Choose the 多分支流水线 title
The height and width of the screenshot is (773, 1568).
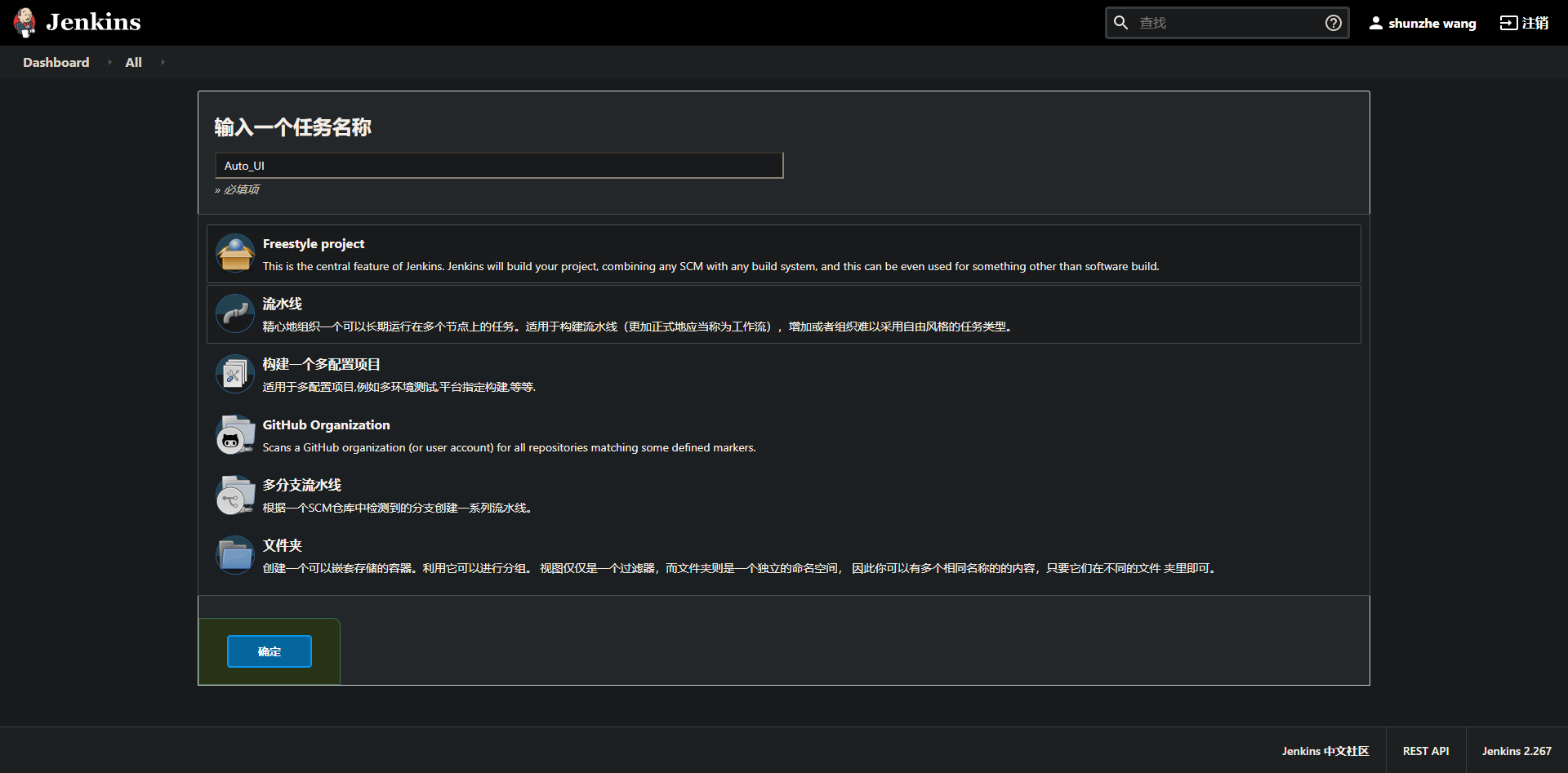point(302,485)
